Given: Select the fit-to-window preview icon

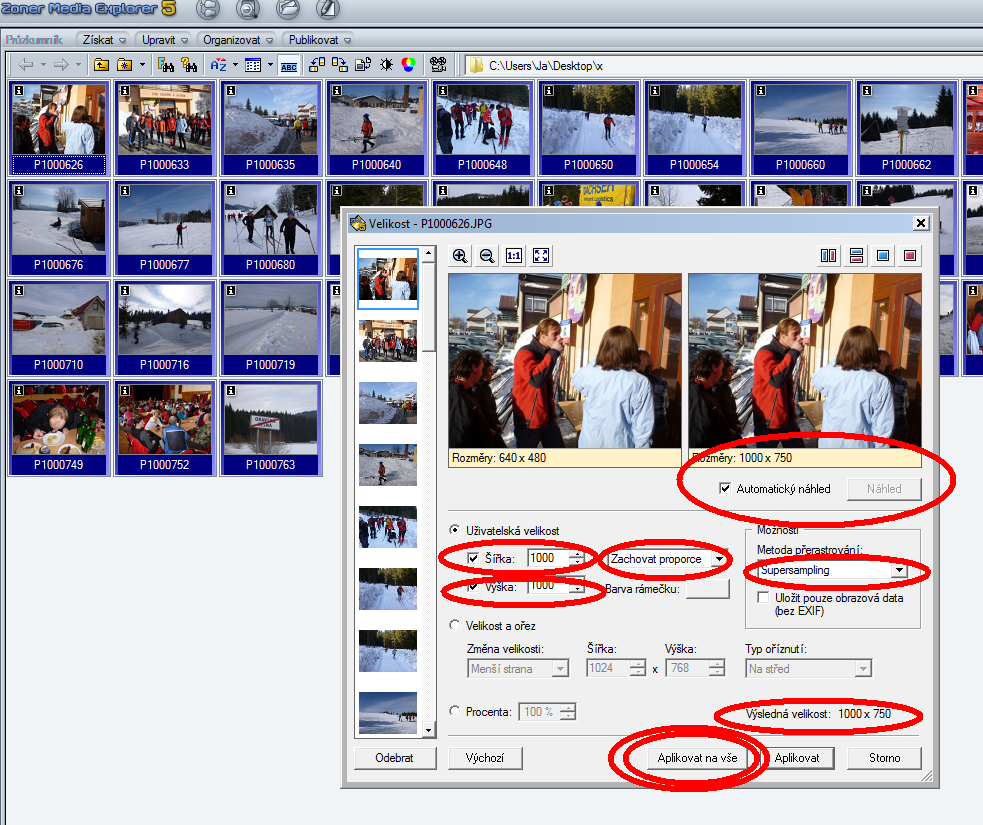Looking at the screenshot, I should [540, 256].
